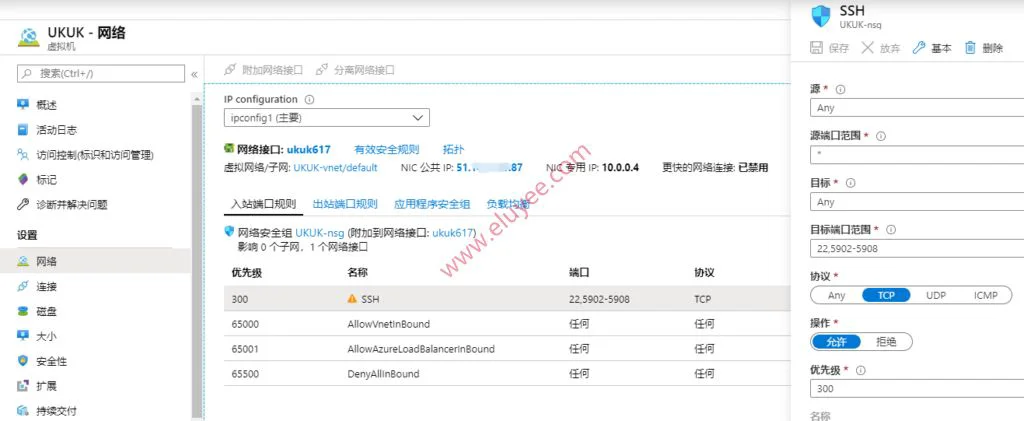The height and width of the screenshot is (421, 1024).
Task: Collapse the sidebar with double chevron
Action: (194, 74)
